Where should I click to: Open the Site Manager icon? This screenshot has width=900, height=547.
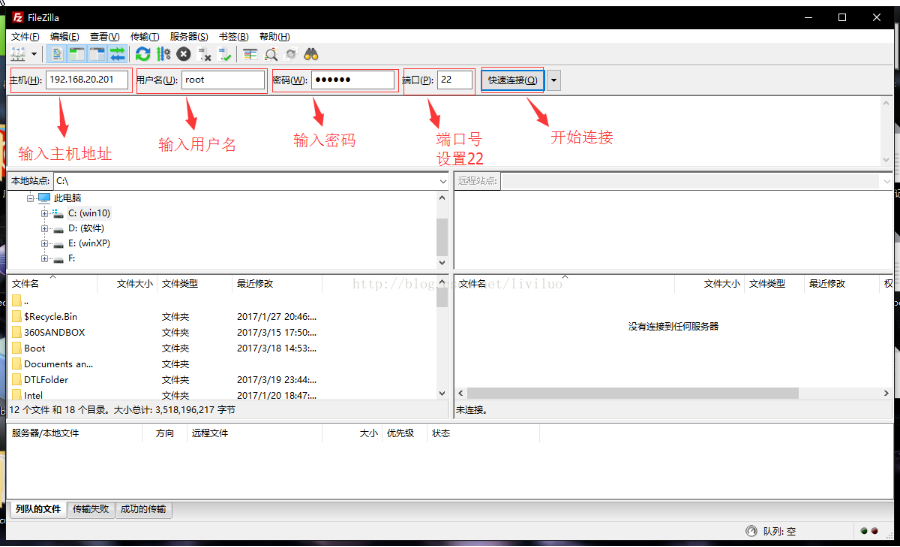[x=18, y=55]
